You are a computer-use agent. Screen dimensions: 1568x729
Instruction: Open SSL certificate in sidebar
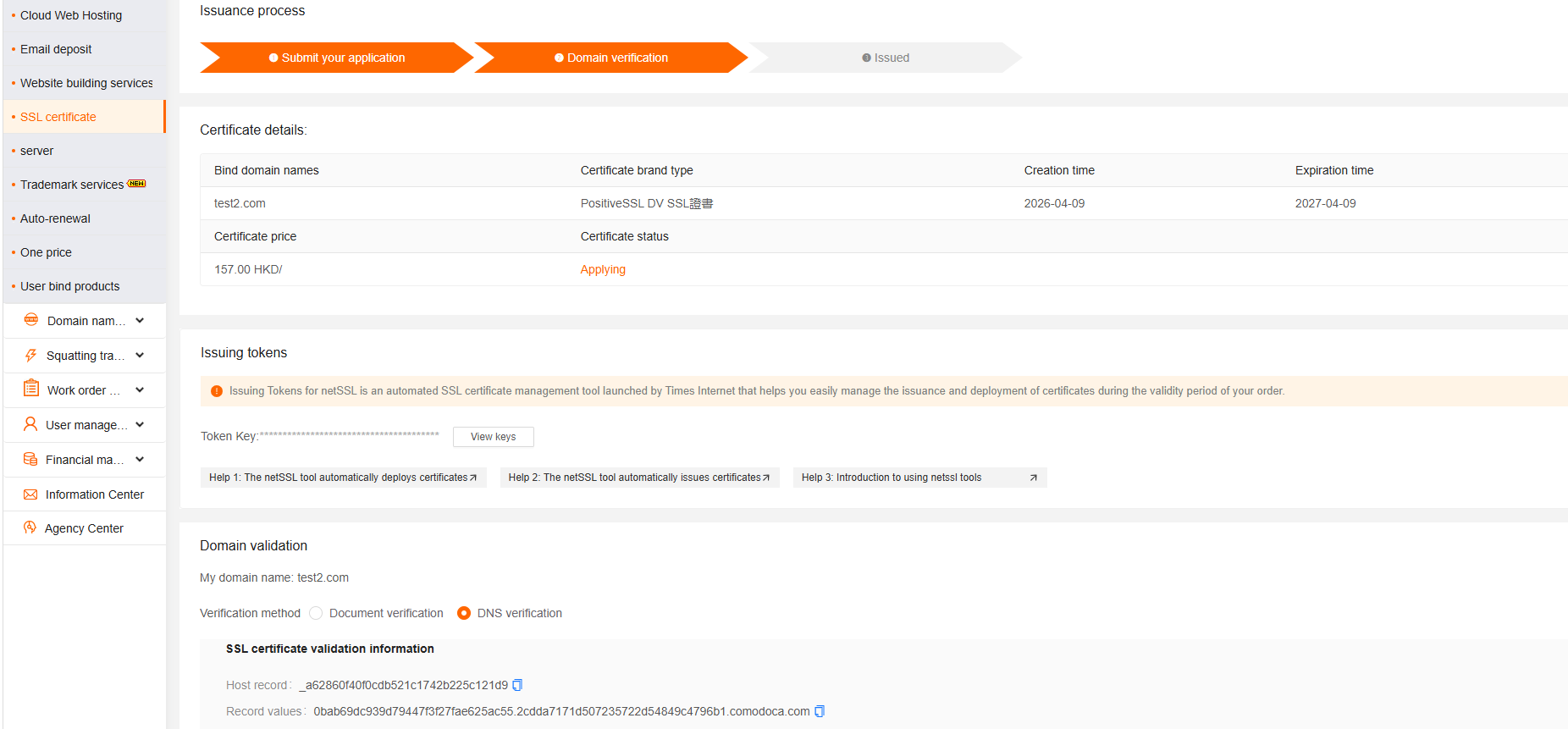coord(58,117)
